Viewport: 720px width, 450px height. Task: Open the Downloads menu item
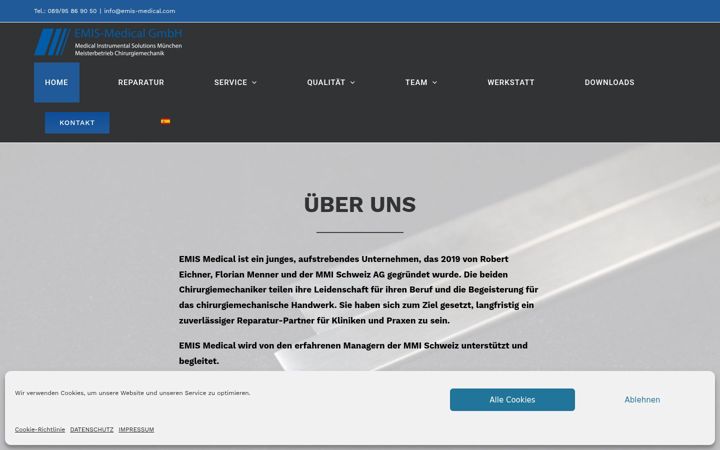coord(609,83)
